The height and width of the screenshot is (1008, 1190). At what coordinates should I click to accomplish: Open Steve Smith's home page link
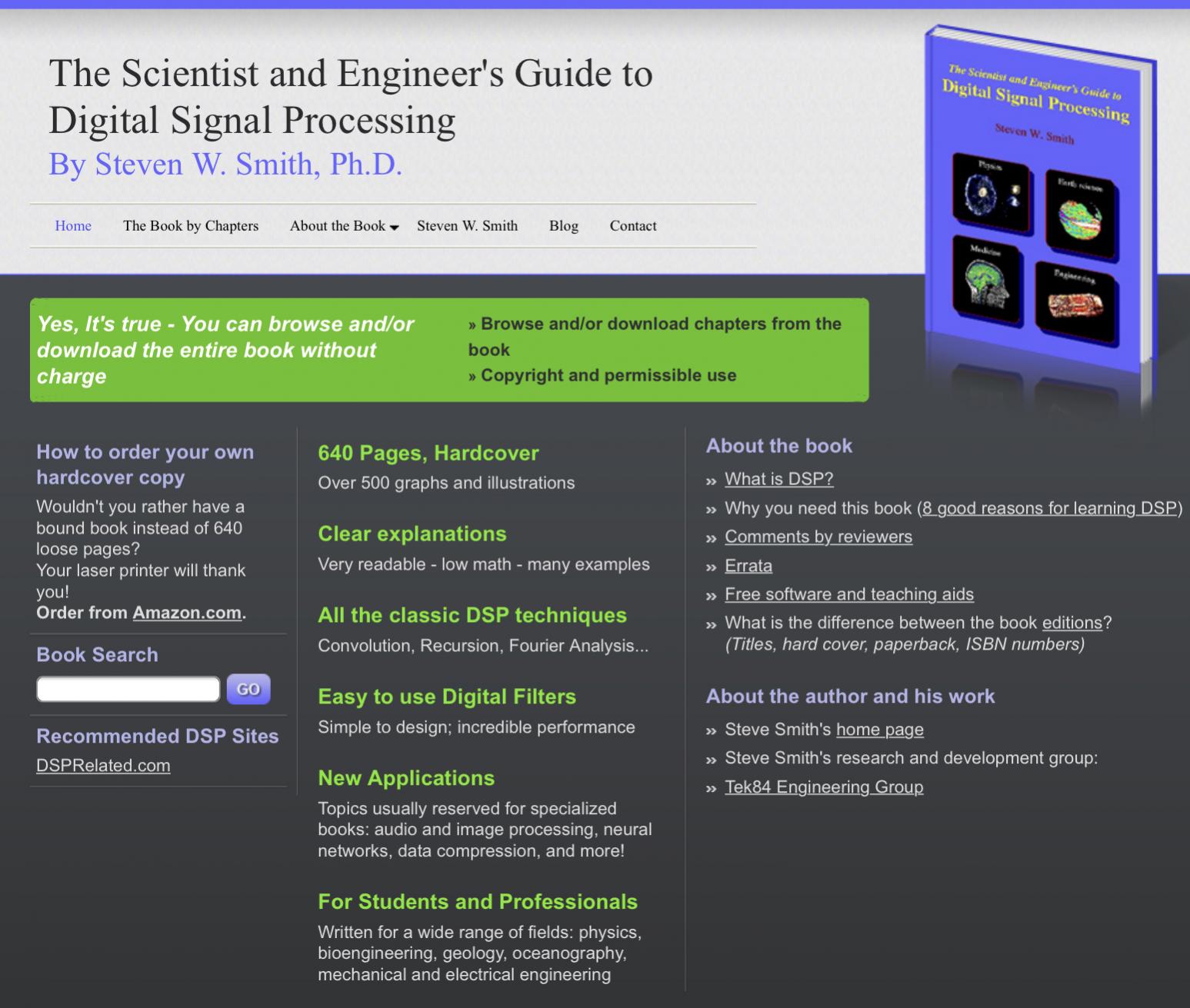(x=880, y=730)
